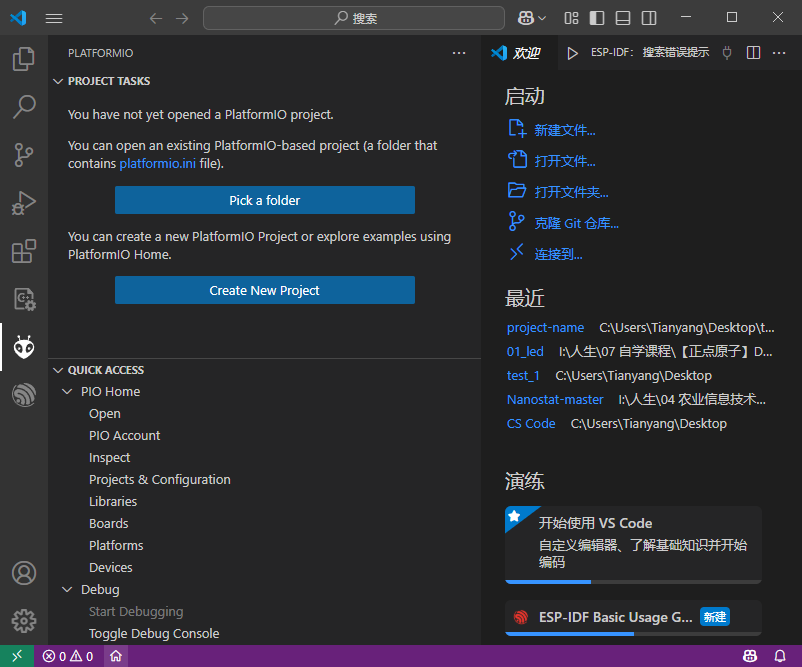The height and width of the screenshot is (667, 802).
Task: Toggle the bottom panel
Action: tap(623, 18)
